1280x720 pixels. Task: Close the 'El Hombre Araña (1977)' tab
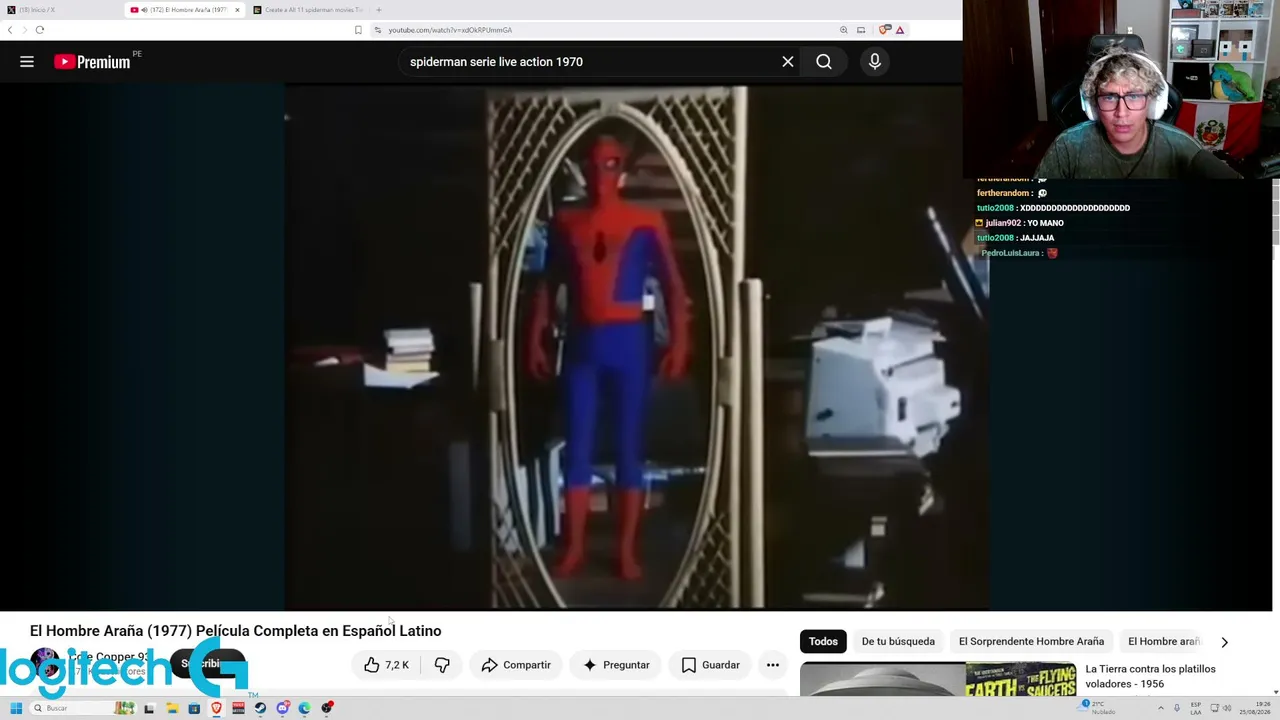[x=237, y=10]
